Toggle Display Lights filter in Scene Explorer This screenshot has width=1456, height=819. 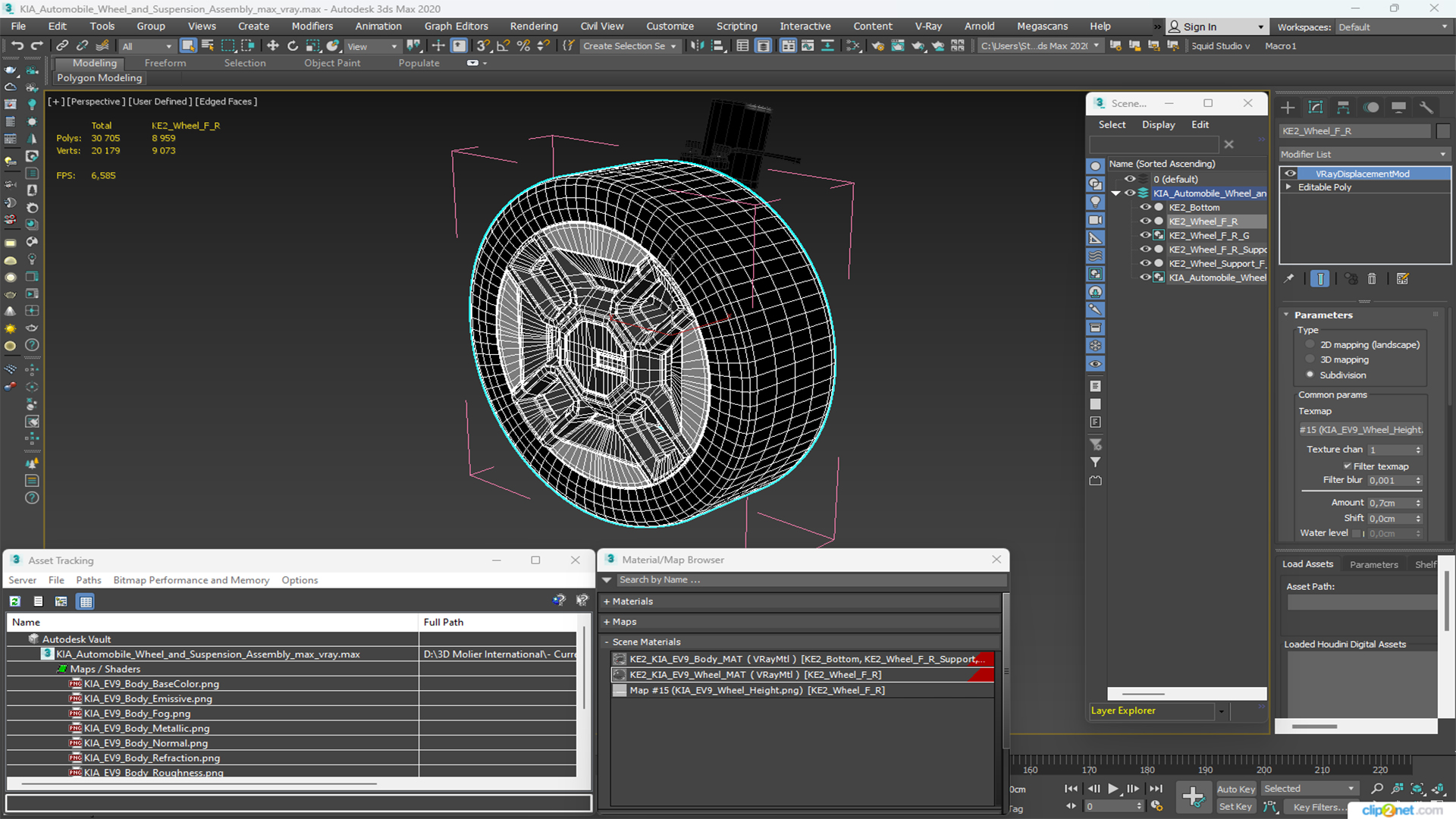pos(1096,202)
